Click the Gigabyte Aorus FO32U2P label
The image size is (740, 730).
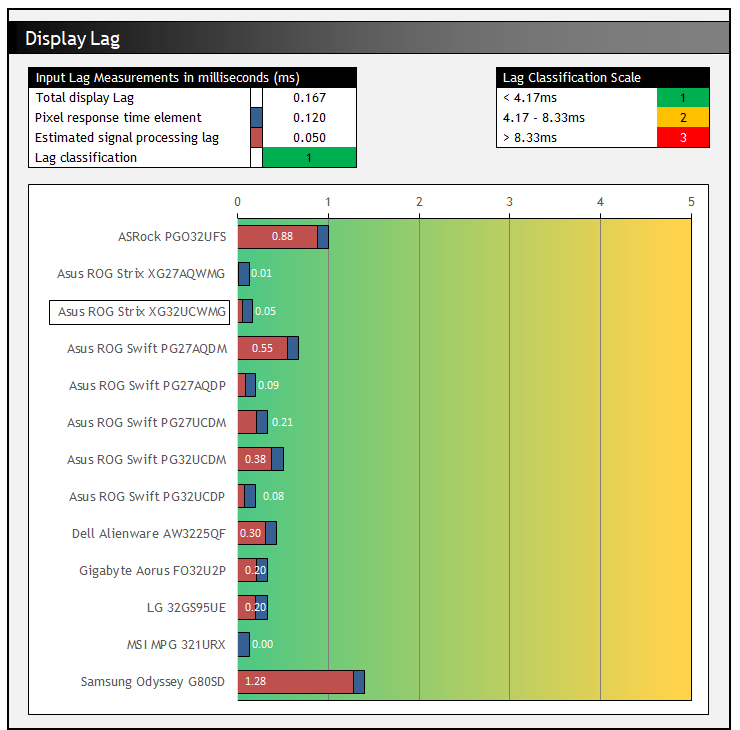152,571
